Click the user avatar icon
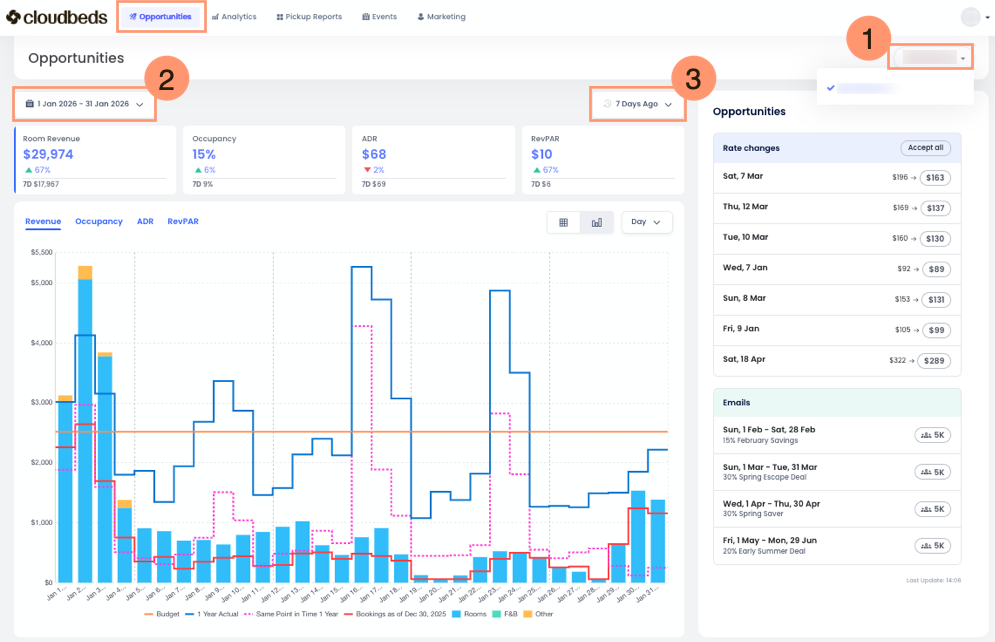Image resolution: width=995 pixels, height=642 pixels. (x=969, y=17)
